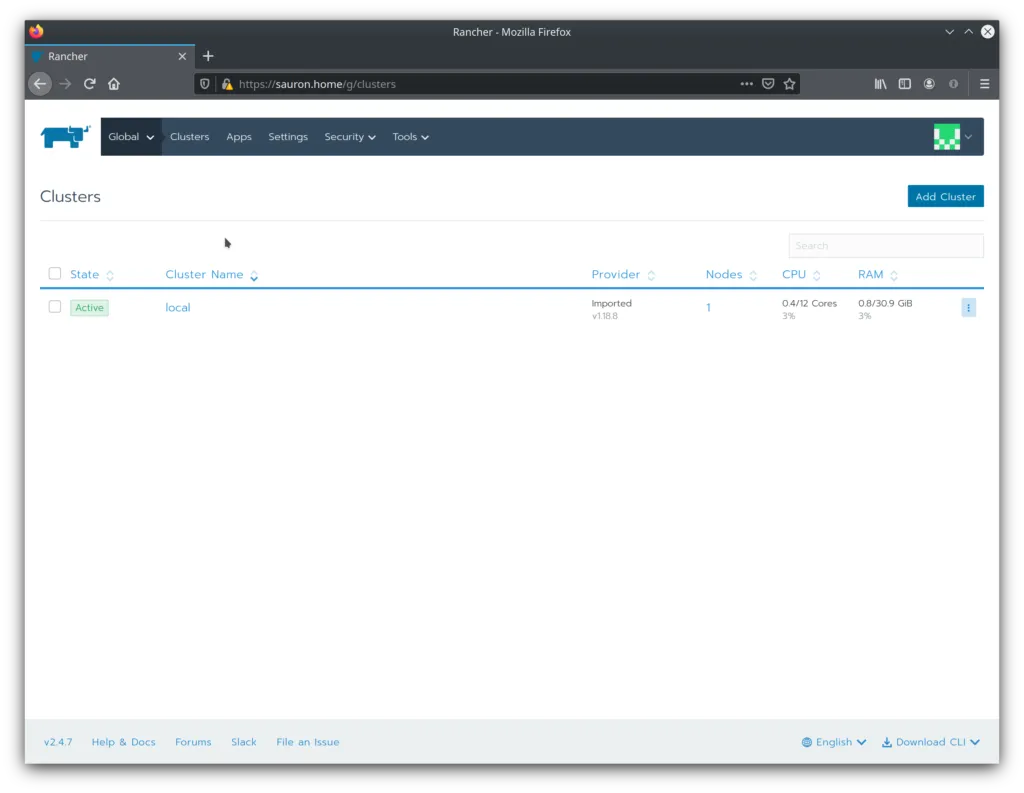Sort clusters by State column
Screen dimensions: 1024x793
(x=91, y=275)
